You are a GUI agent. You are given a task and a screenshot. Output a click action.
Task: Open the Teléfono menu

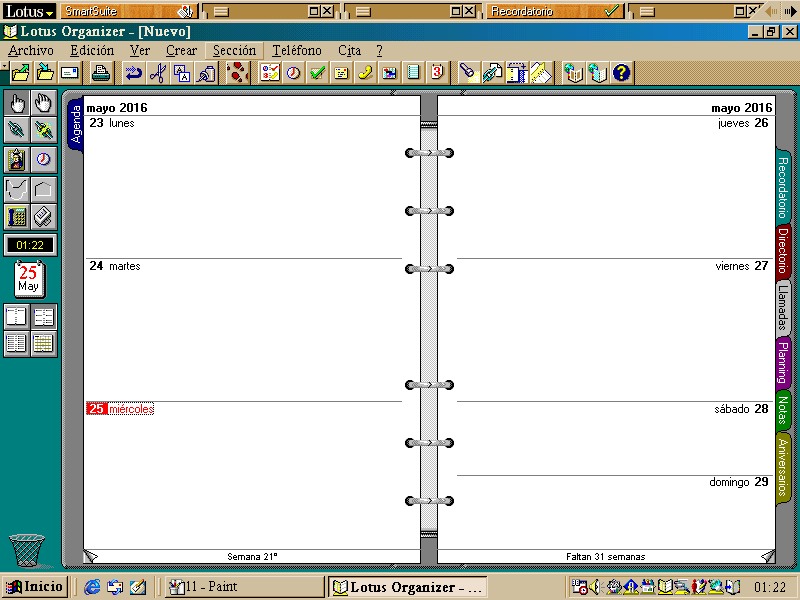click(x=296, y=51)
